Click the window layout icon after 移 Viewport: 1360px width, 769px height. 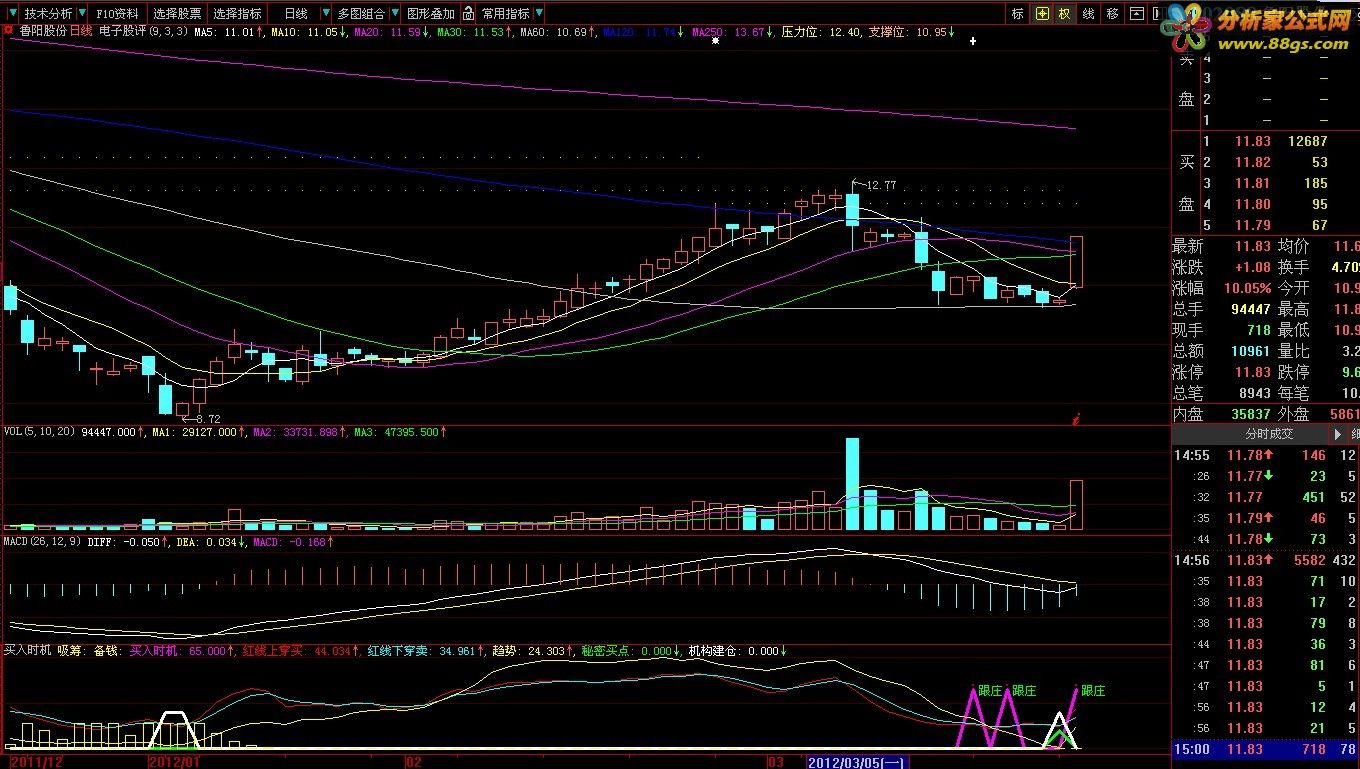pyautogui.click(x=1137, y=14)
